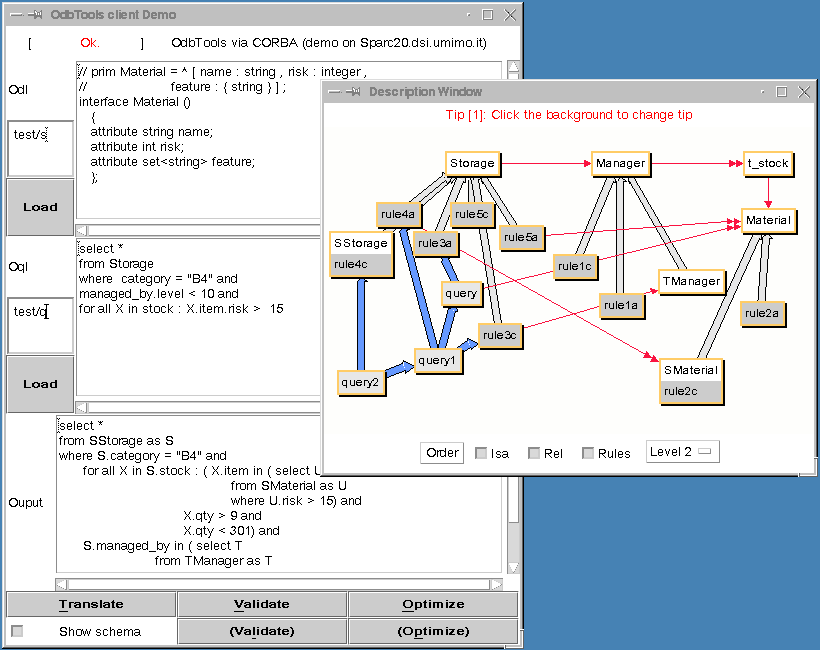Image resolution: width=820 pixels, height=650 pixels.
Task: Toggle the Isa checkbox
Action: pyautogui.click(x=481, y=453)
